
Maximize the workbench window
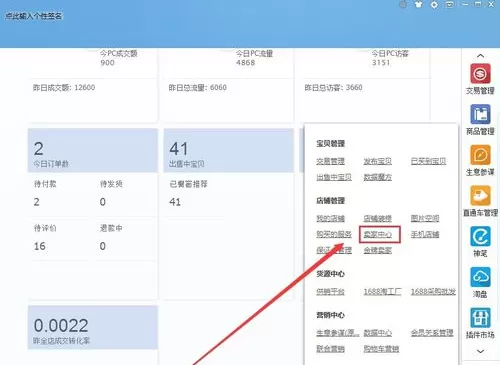coord(478,4)
